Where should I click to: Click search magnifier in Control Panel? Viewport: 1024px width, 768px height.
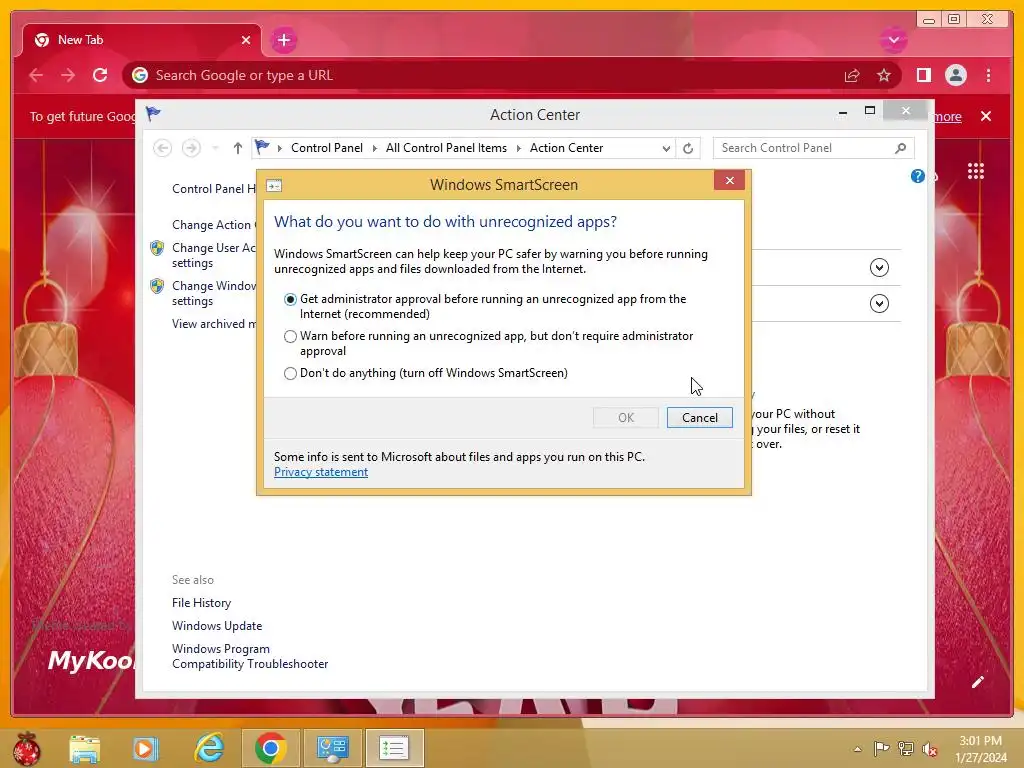901,148
